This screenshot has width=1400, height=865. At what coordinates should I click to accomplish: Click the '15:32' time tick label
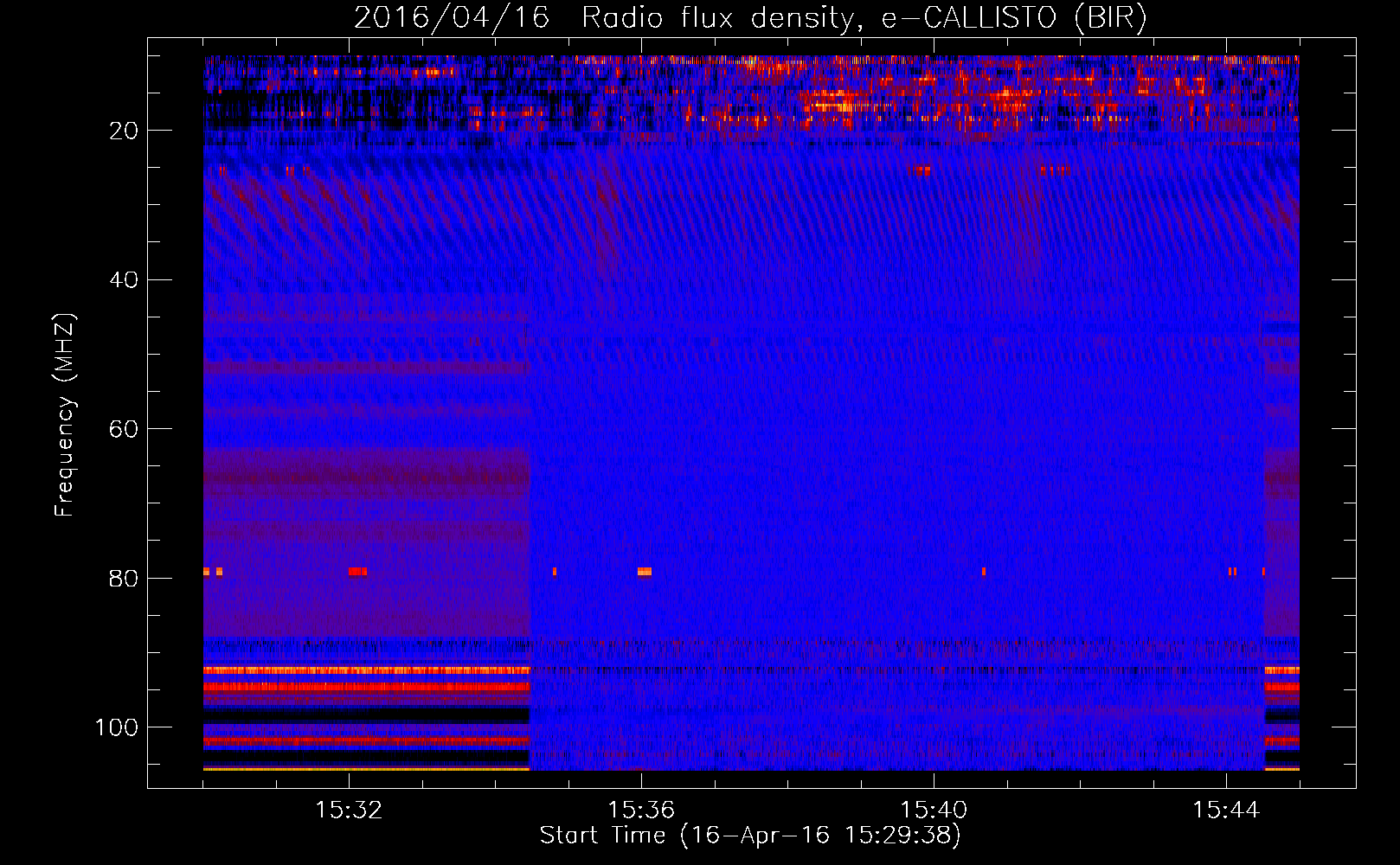[349, 810]
